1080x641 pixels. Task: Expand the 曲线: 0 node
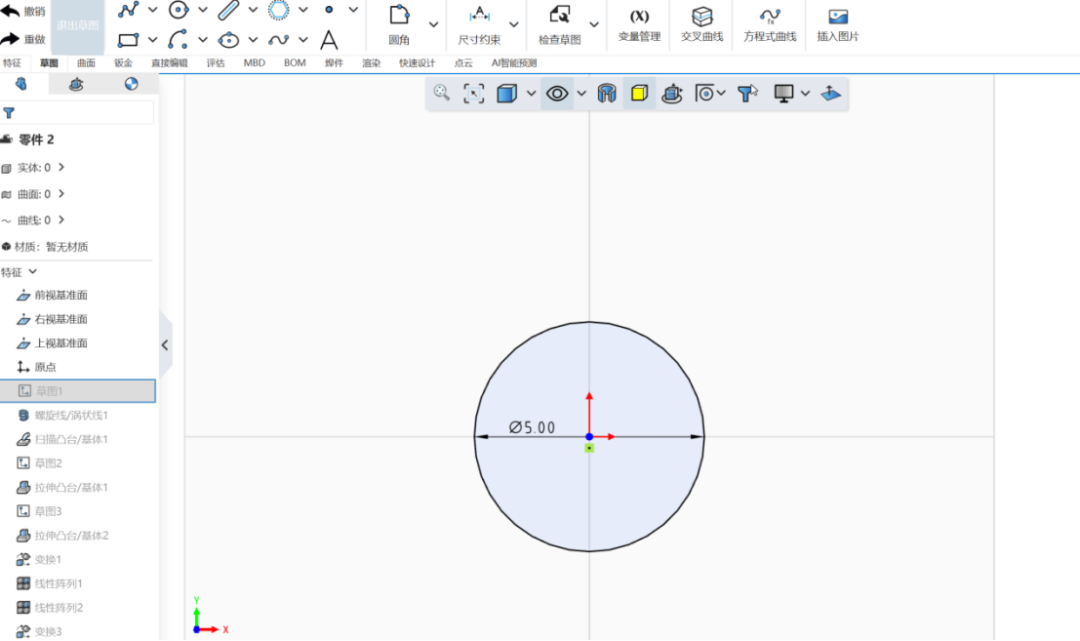click(x=61, y=220)
